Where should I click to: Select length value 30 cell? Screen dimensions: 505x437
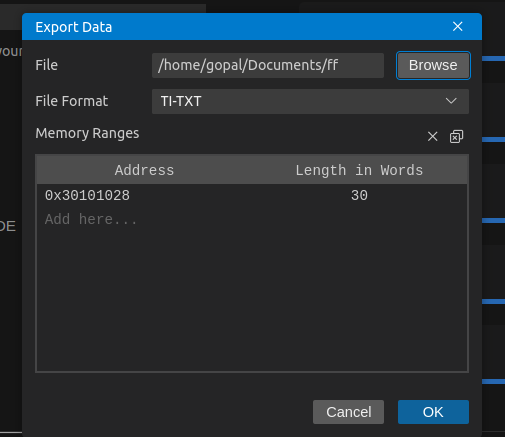click(359, 195)
